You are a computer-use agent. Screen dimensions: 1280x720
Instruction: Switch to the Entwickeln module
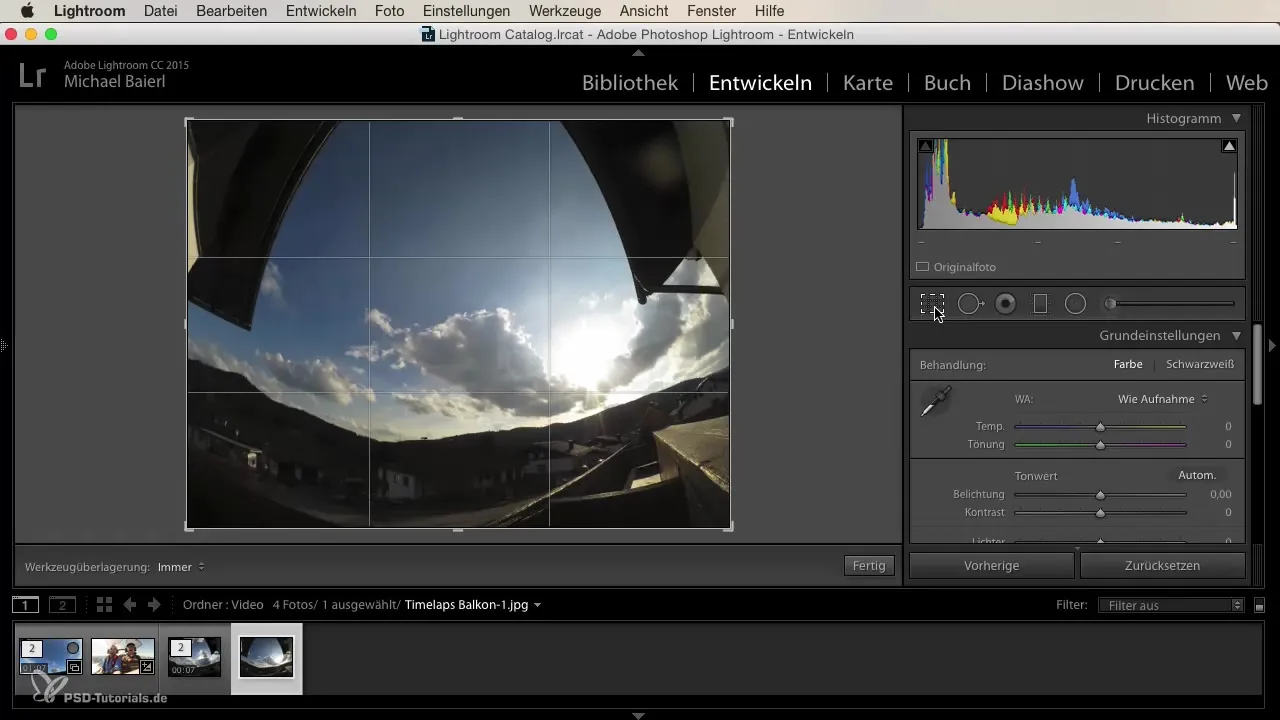pyautogui.click(x=760, y=83)
